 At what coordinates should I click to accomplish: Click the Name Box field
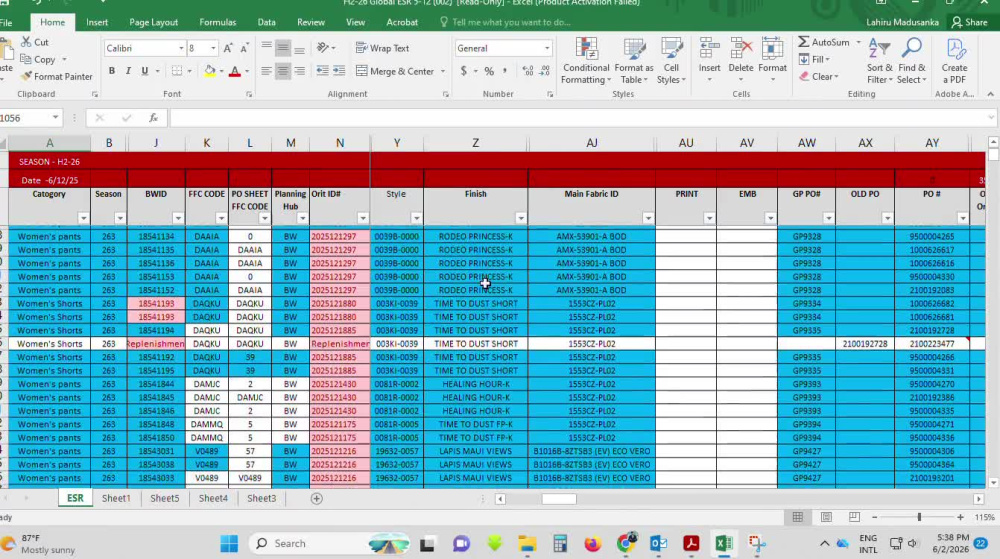click(x=24, y=118)
